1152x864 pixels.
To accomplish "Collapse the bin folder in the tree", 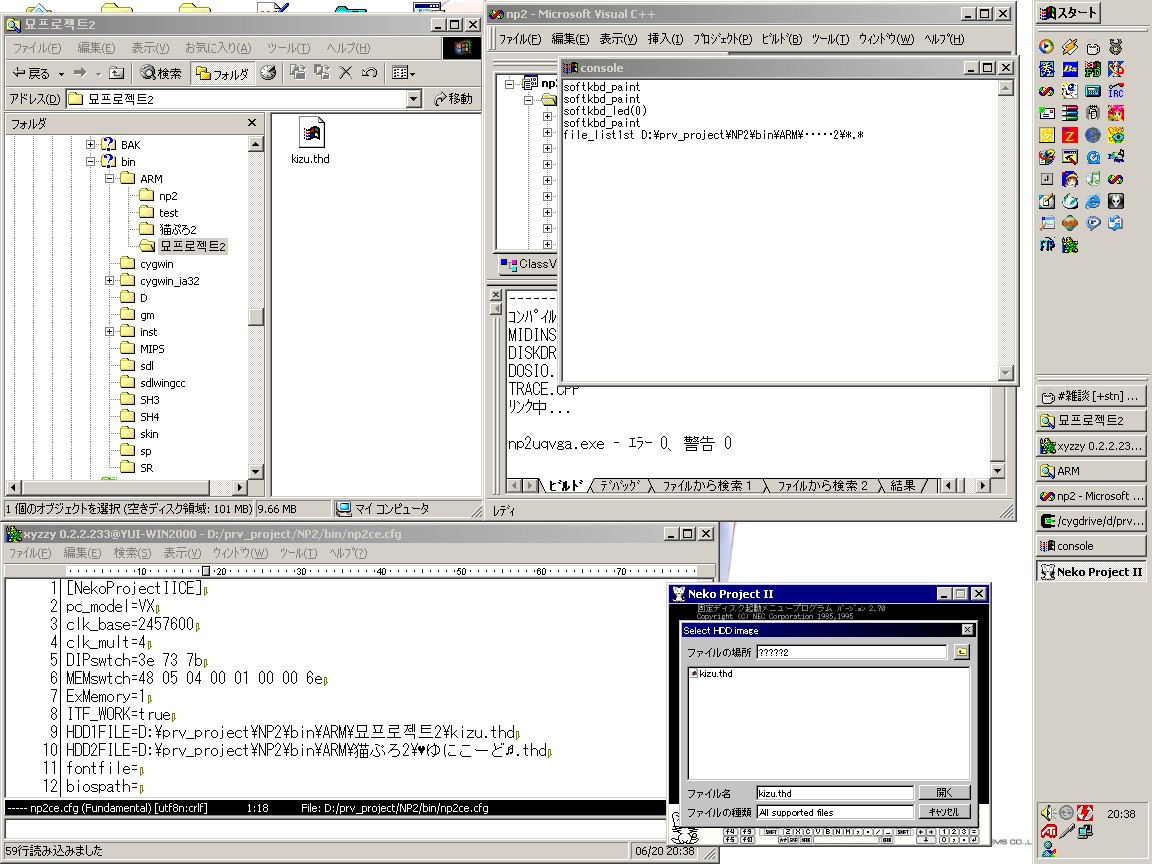I will click(90, 162).
